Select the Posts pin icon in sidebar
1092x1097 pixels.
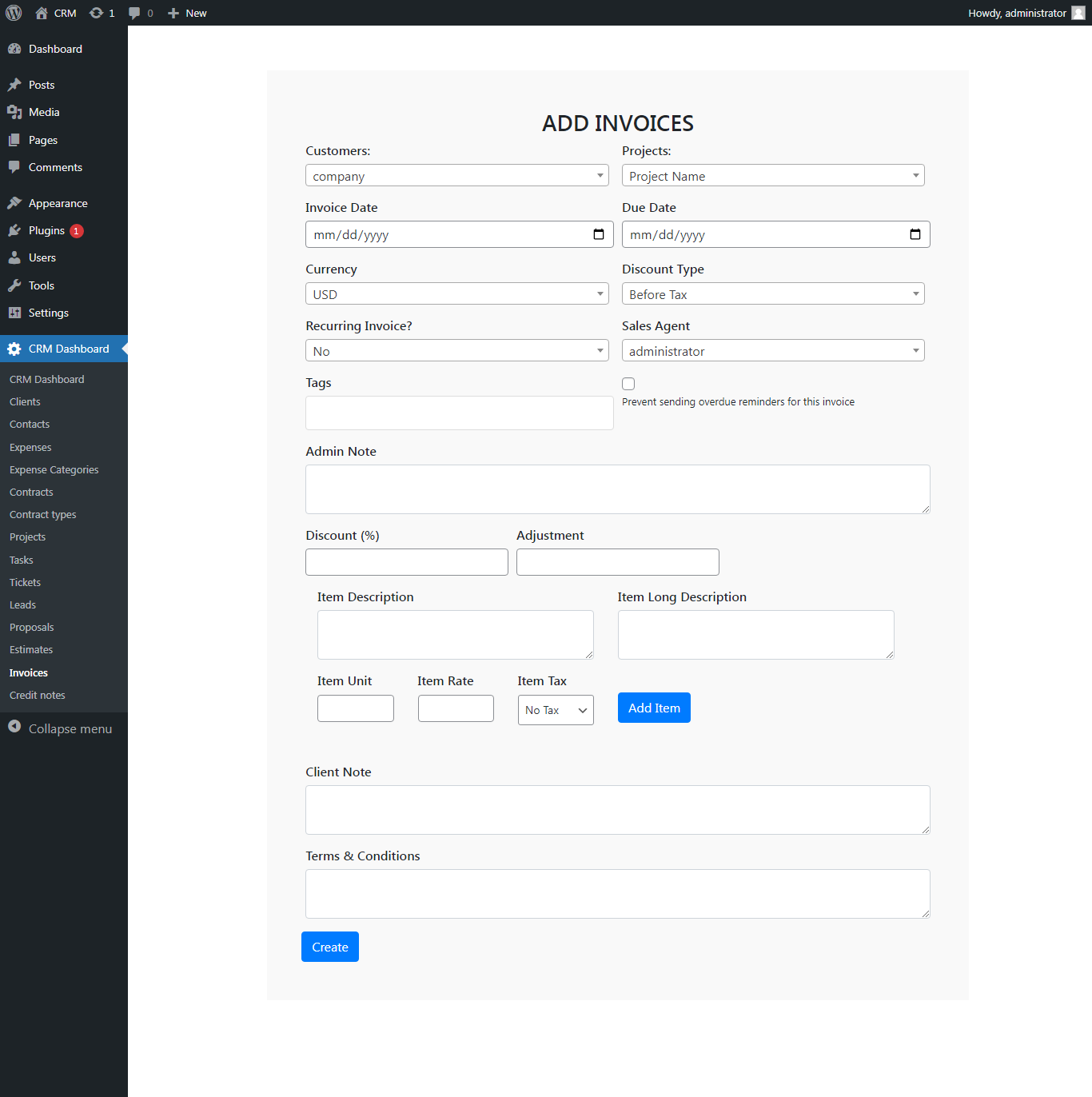(x=16, y=84)
